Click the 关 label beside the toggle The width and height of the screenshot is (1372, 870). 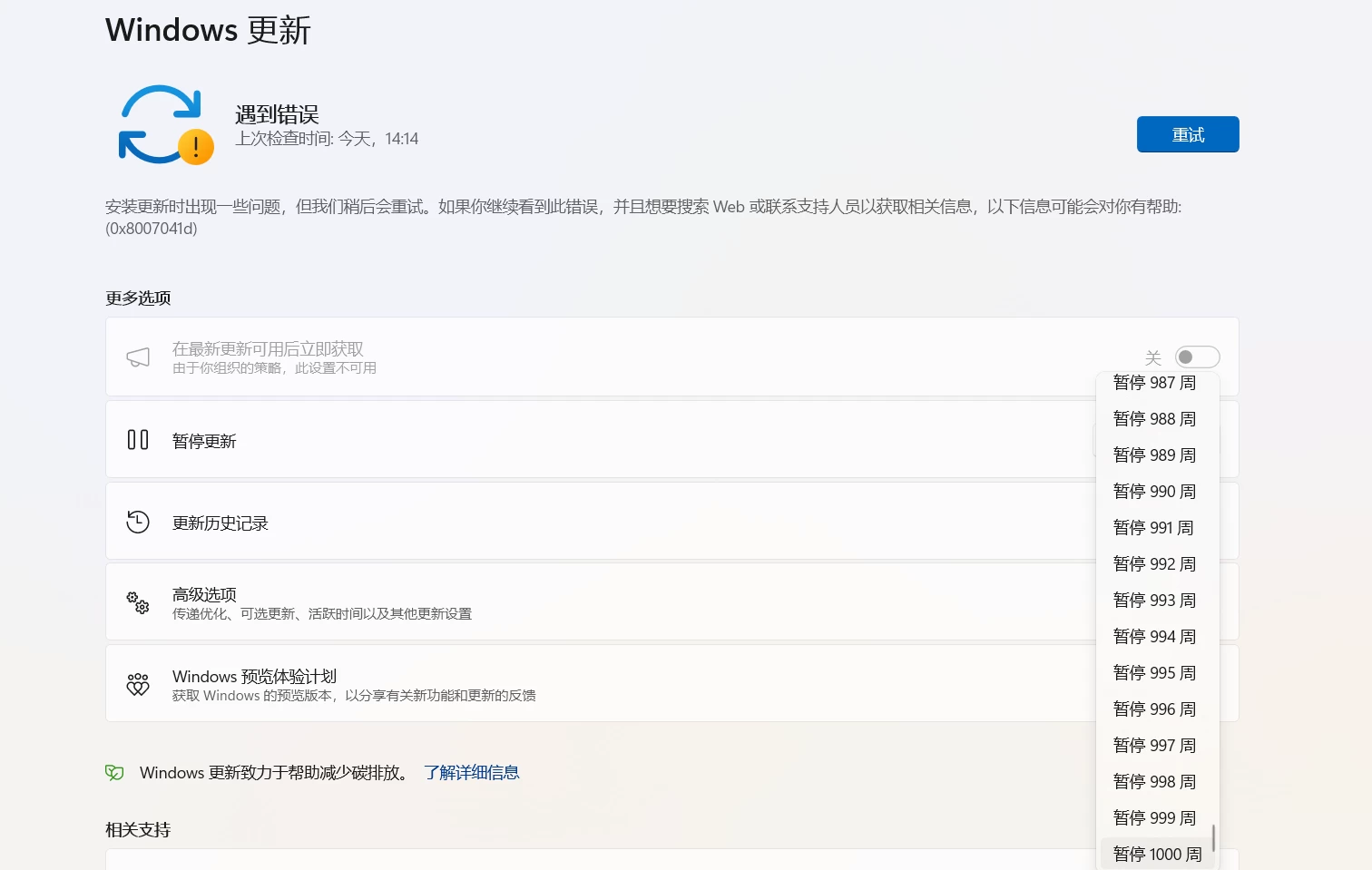click(x=1153, y=357)
